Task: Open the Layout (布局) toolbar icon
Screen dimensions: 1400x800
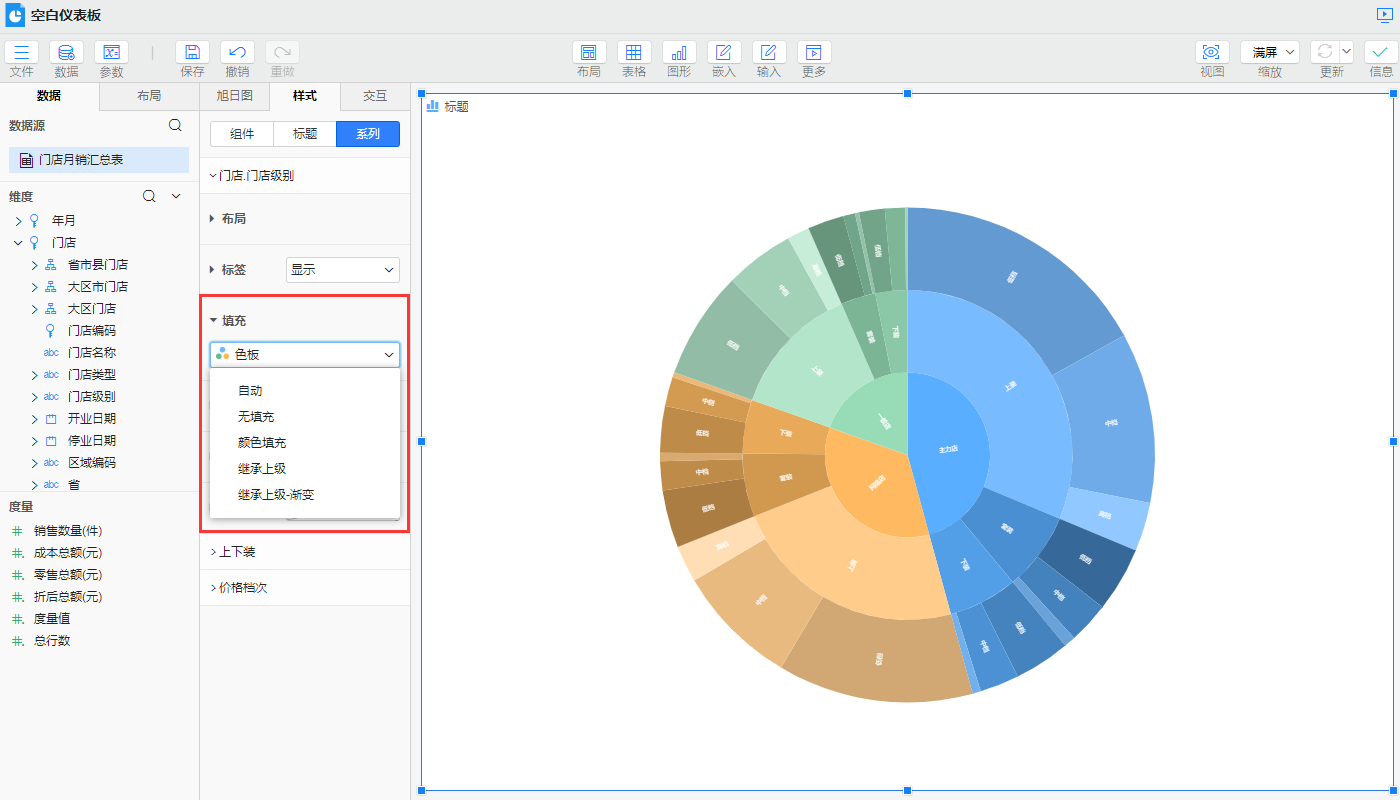Action: pos(589,53)
